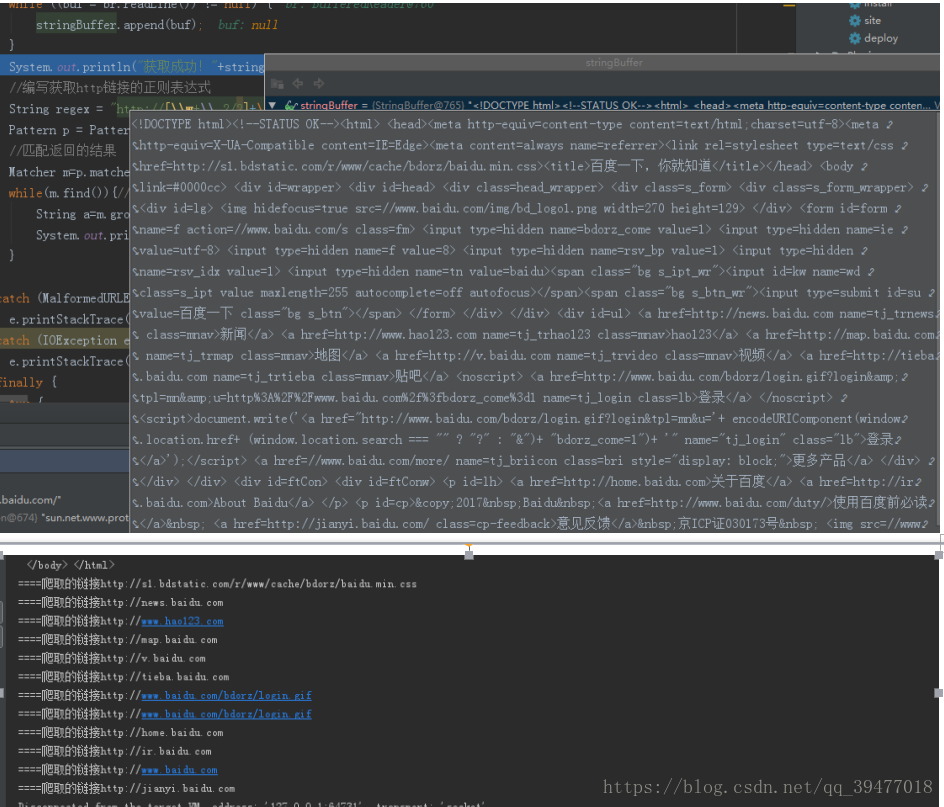944x807 pixels.
Task: Click the buf: null inline debug hint
Action: click(x=247, y=25)
